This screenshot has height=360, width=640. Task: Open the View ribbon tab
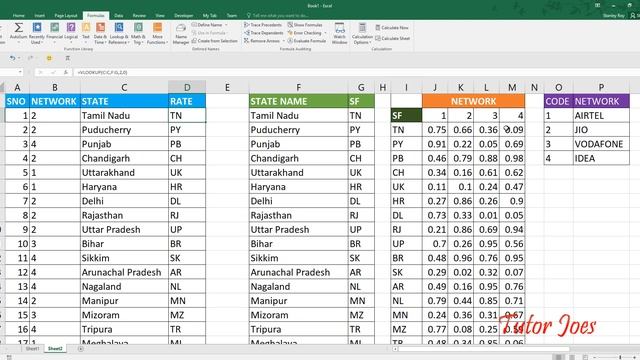[x=160, y=16]
